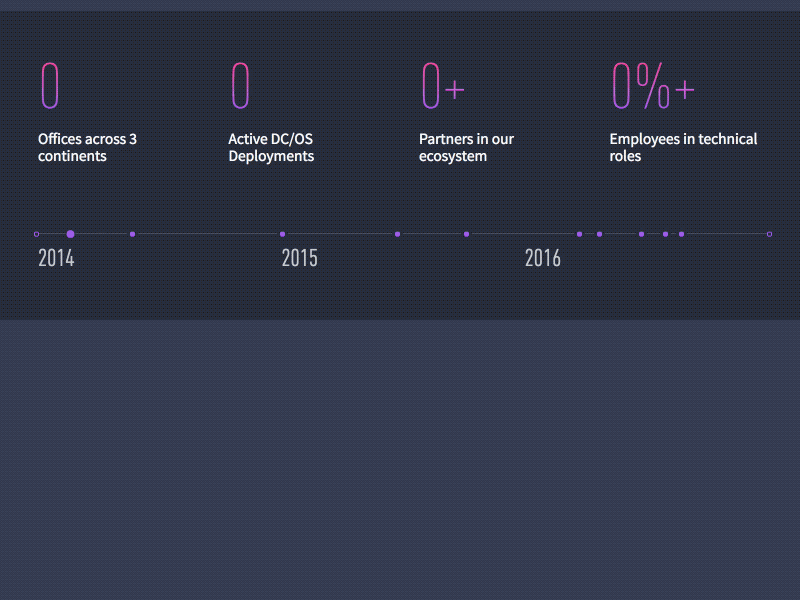The height and width of the screenshot is (600, 800).
Task: Click the "0%+" employees percentage counter
Action: (652, 86)
